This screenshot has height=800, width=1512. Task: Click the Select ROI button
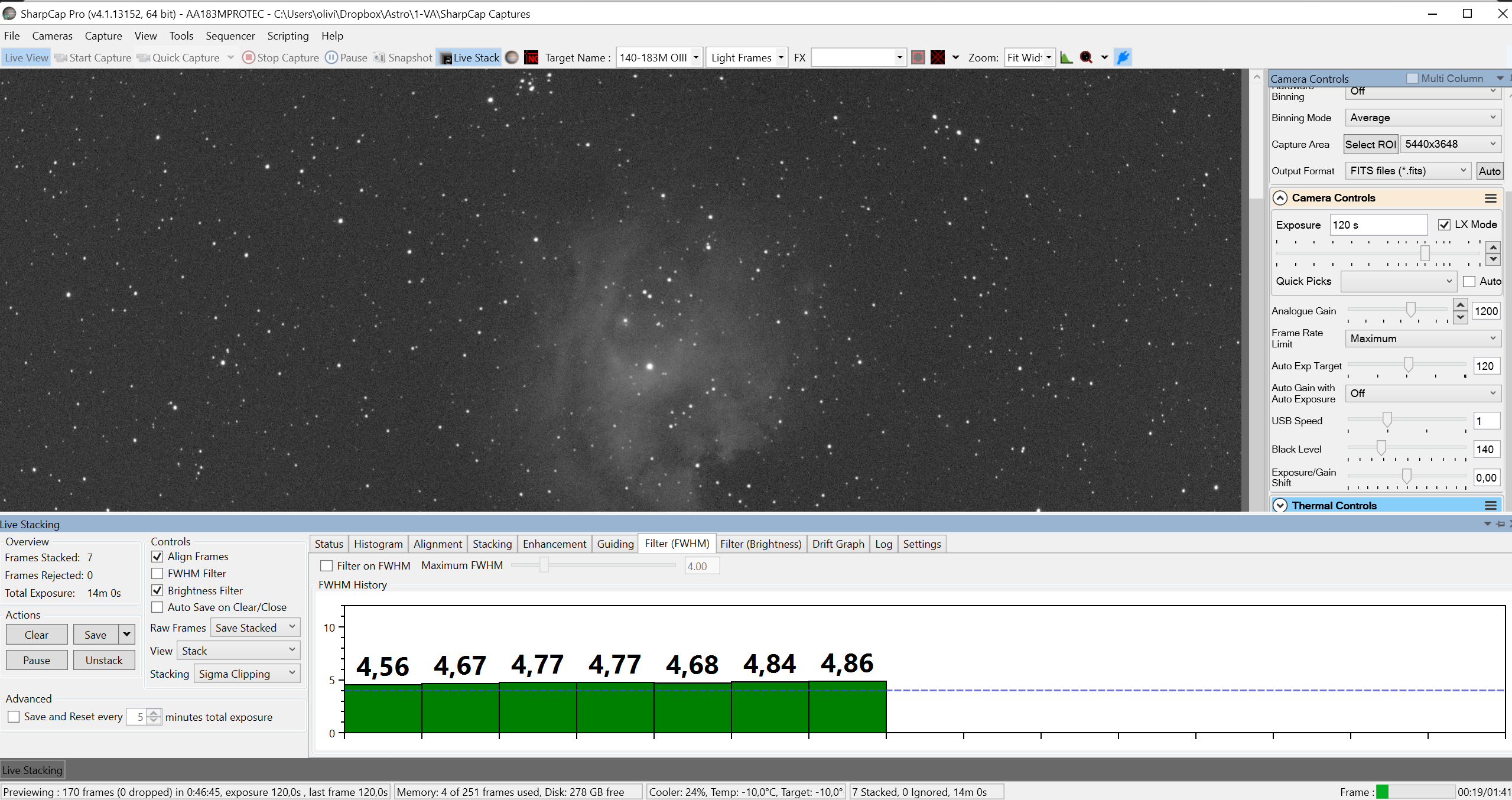[x=1370, y=144]
